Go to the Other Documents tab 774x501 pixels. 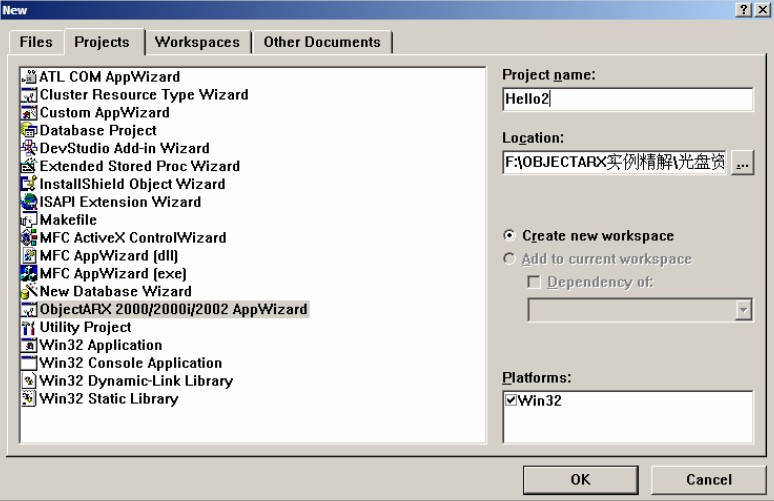click(321, 42)
